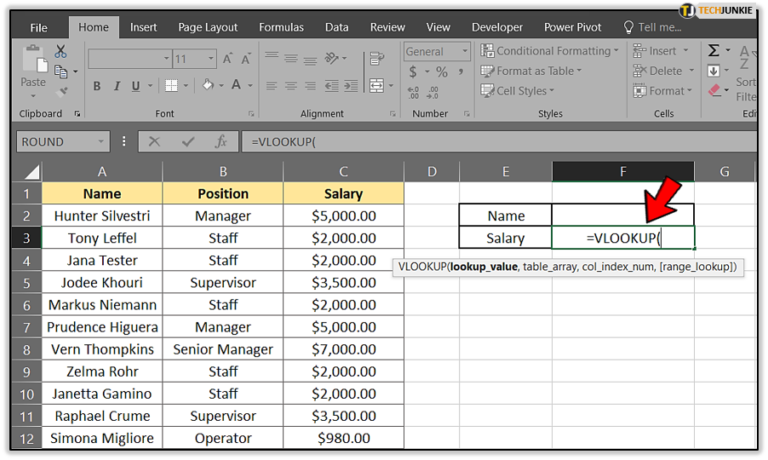This screenshot has width=768, height=460.
Task: Toggle Underline formatting
Action: point(136,86)
